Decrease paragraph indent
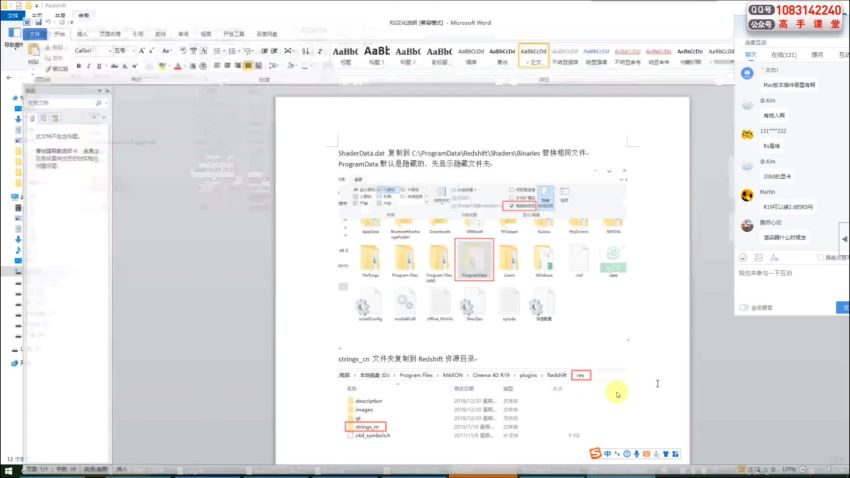The width and height of the screenshot is (850, 478). pos(265,50)
